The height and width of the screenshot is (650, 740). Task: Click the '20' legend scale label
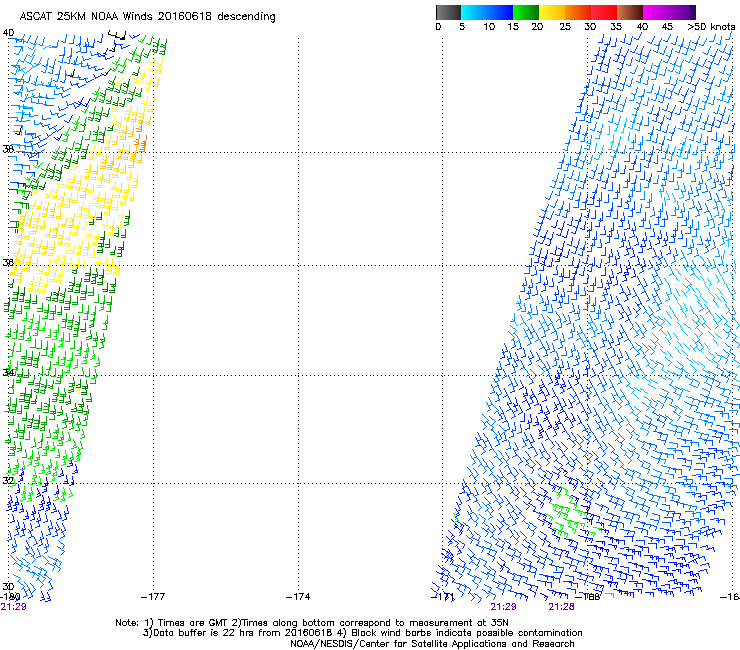tap(537, 27)
